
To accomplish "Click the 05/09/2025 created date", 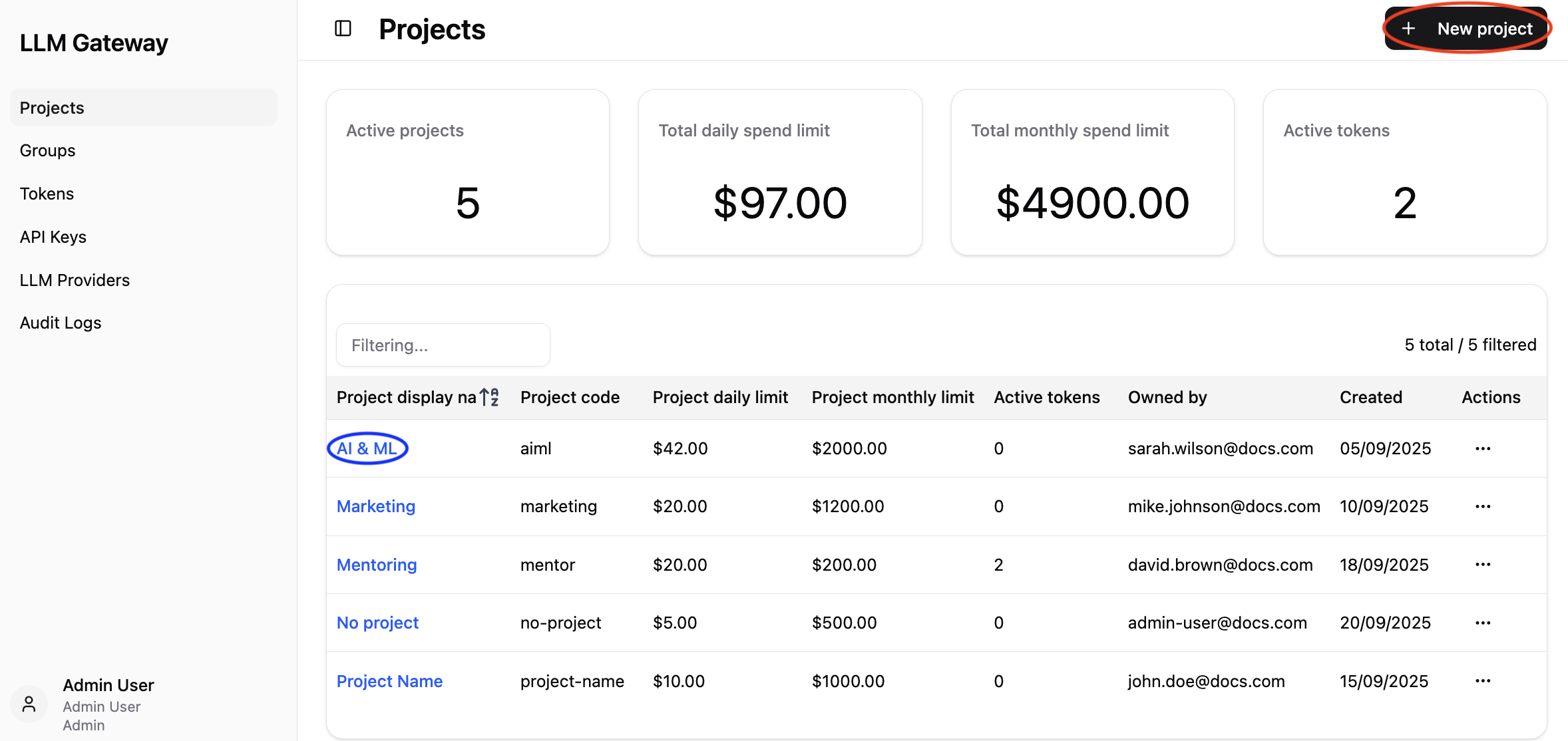I will pos(1386,448).
